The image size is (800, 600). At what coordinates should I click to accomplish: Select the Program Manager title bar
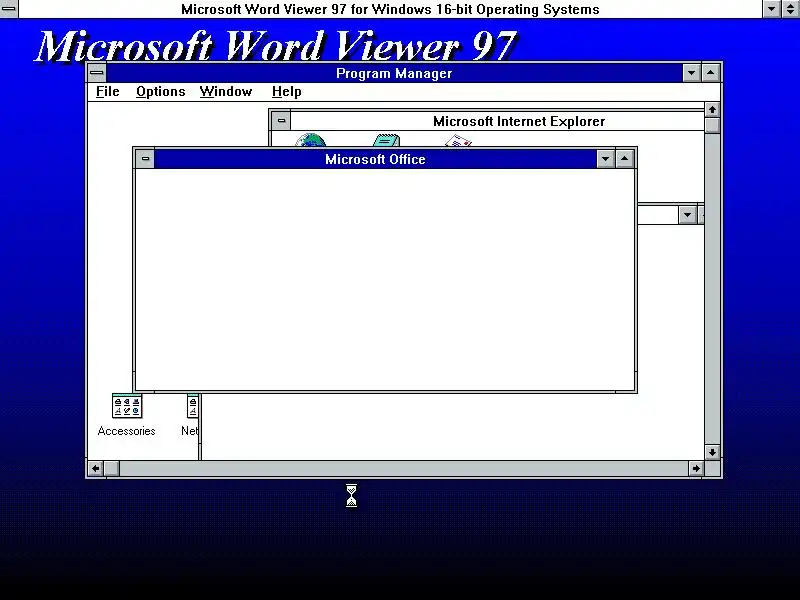pos(394,73)
